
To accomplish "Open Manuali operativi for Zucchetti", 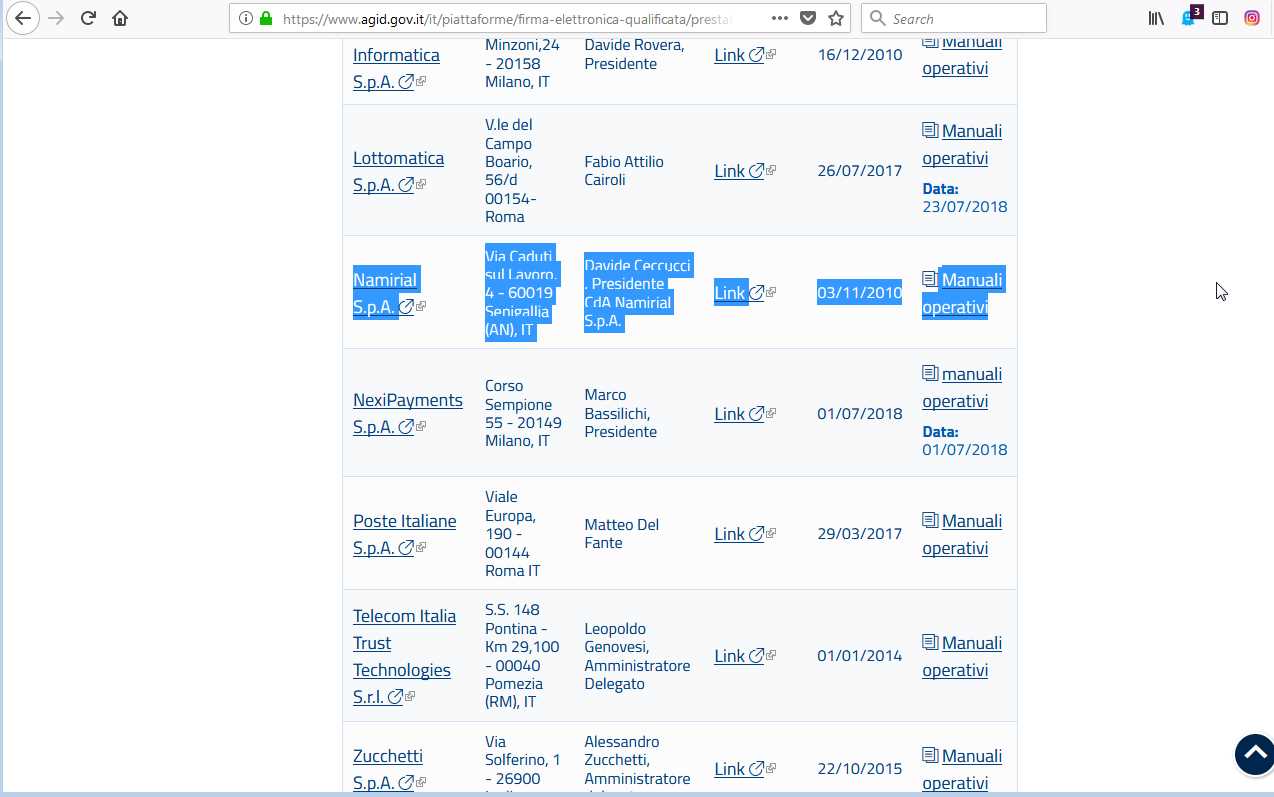I will tap(962, 769).
